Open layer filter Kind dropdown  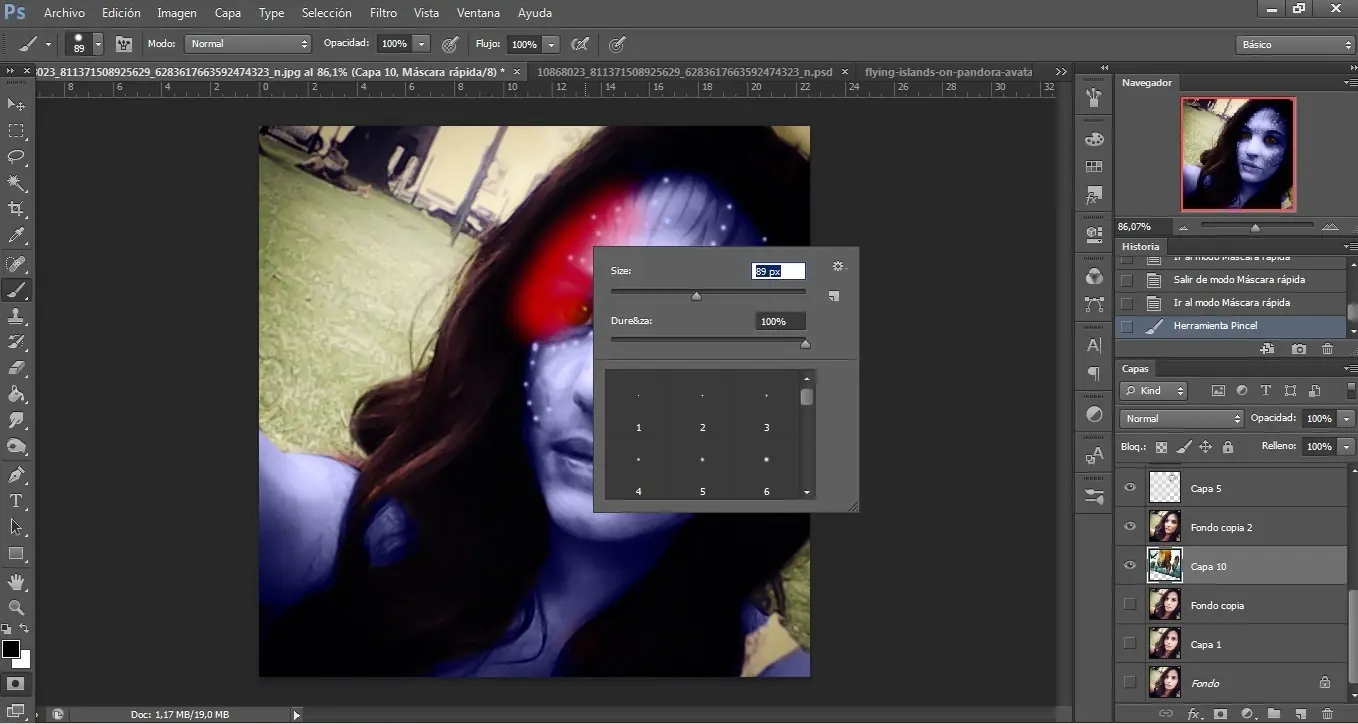coord(1153,391)
